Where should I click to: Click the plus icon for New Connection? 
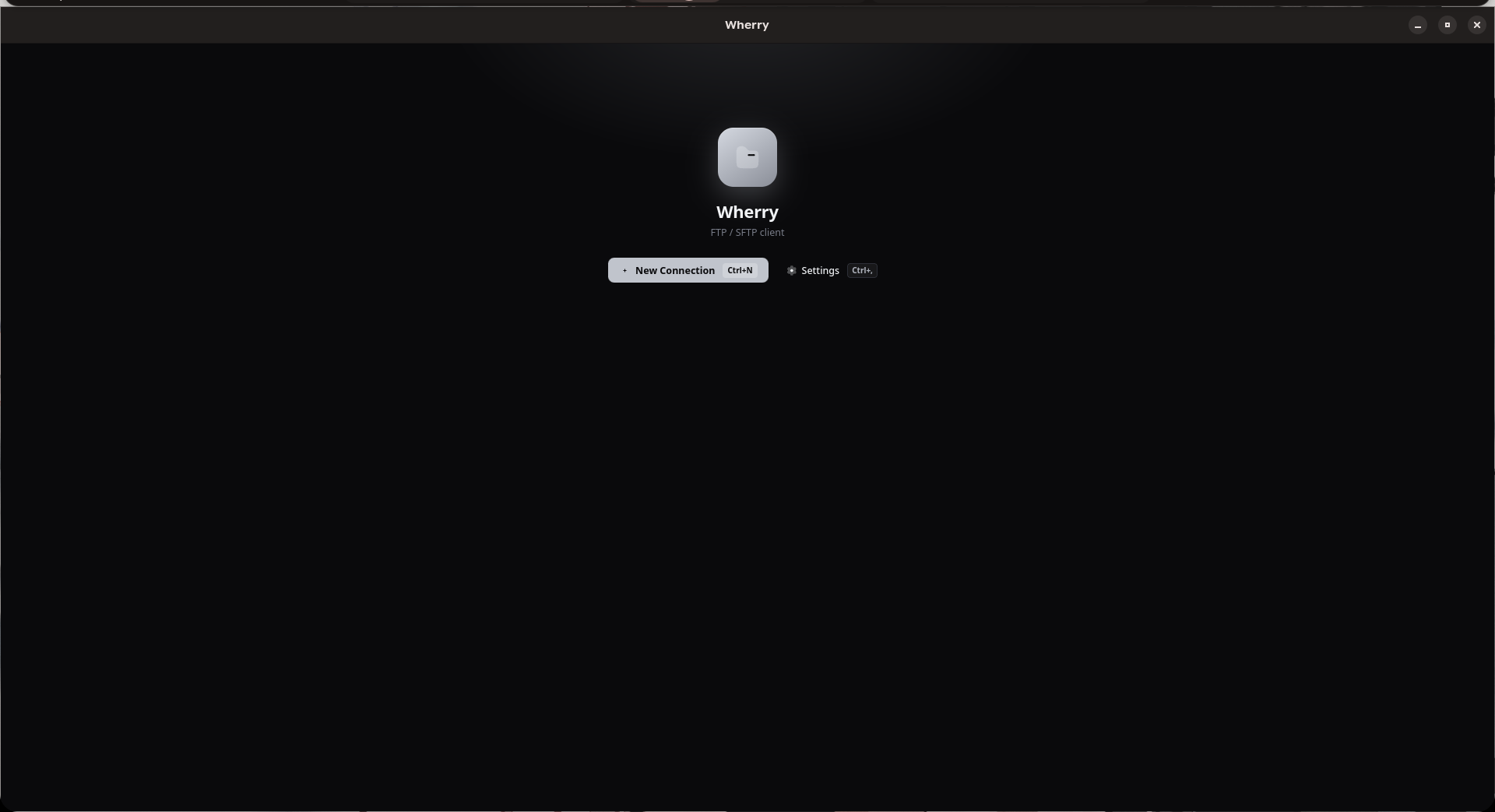point(624,271)
